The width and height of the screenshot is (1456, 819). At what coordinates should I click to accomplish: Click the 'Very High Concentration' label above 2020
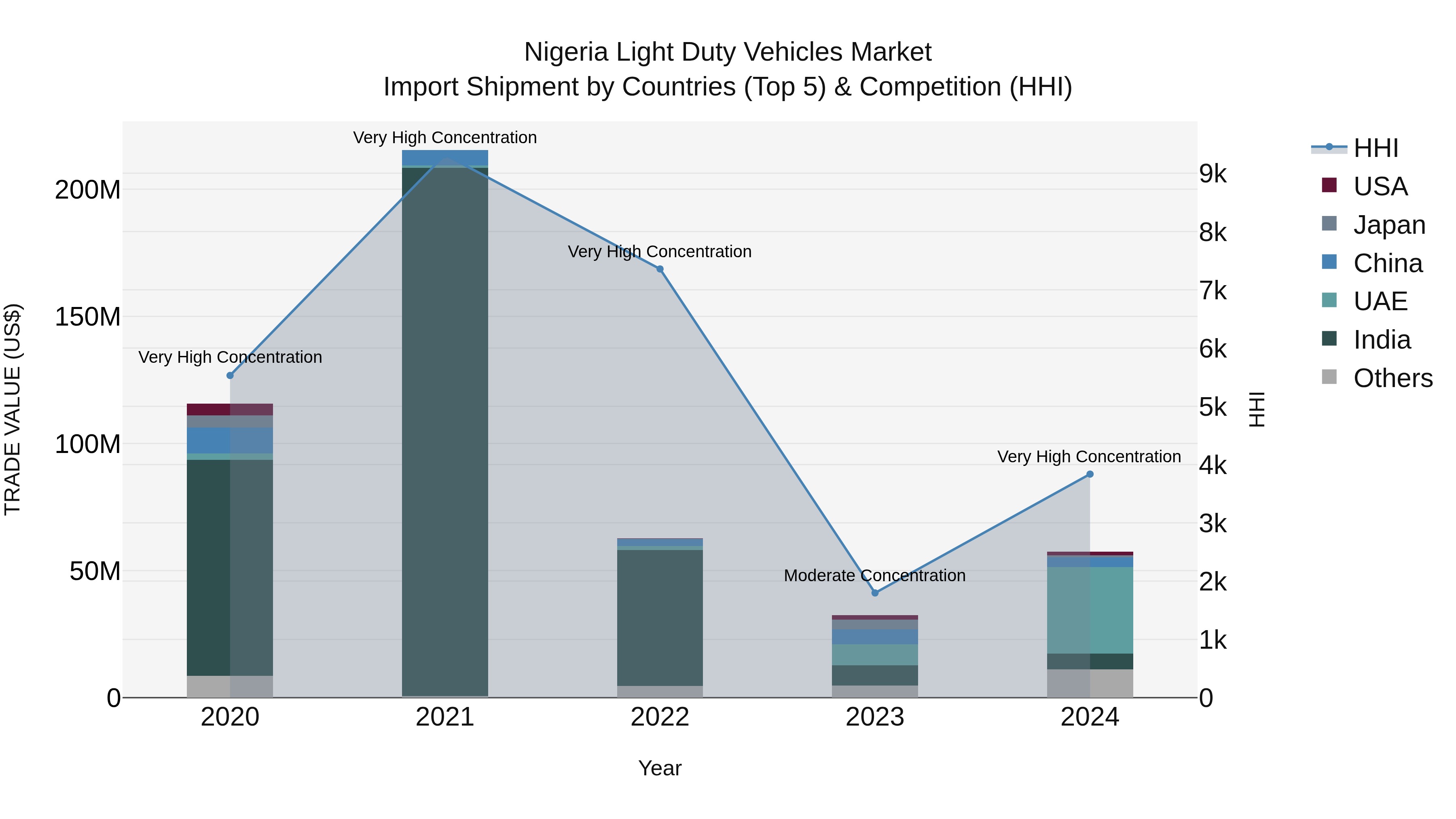coord(230,357)
